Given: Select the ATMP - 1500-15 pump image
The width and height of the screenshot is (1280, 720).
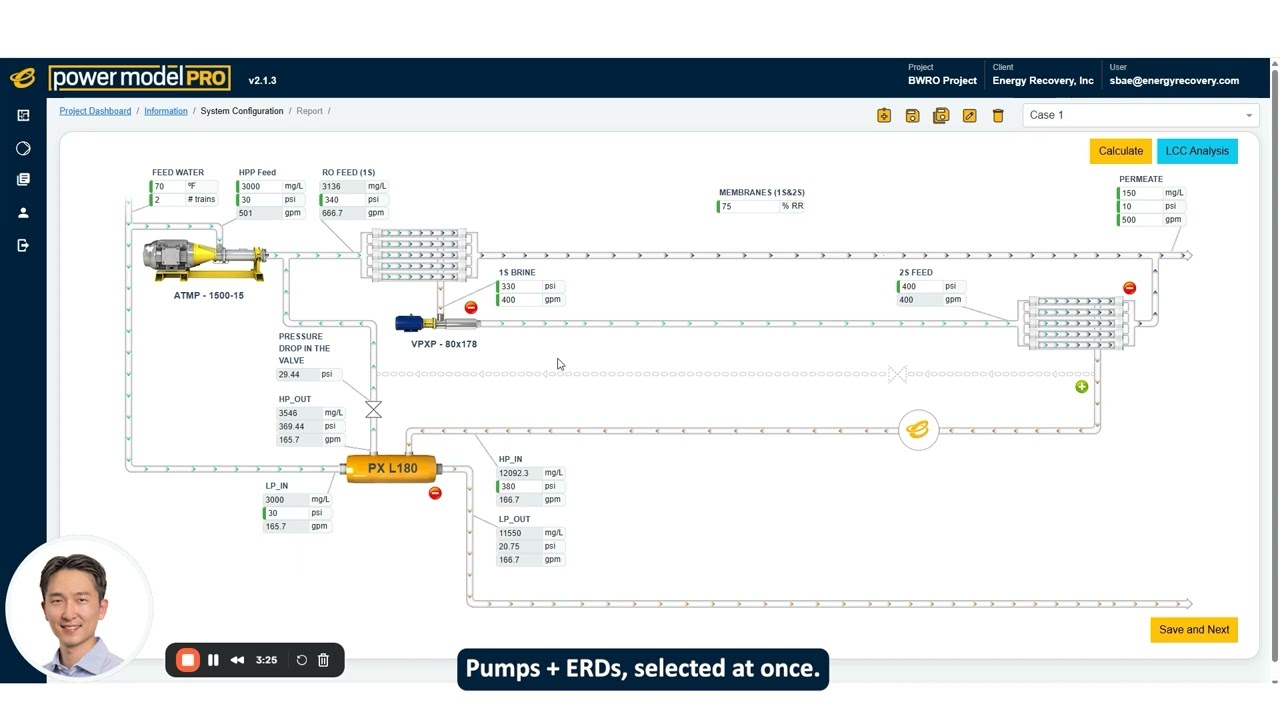Looking at the screenshot, I should point(204,259).
